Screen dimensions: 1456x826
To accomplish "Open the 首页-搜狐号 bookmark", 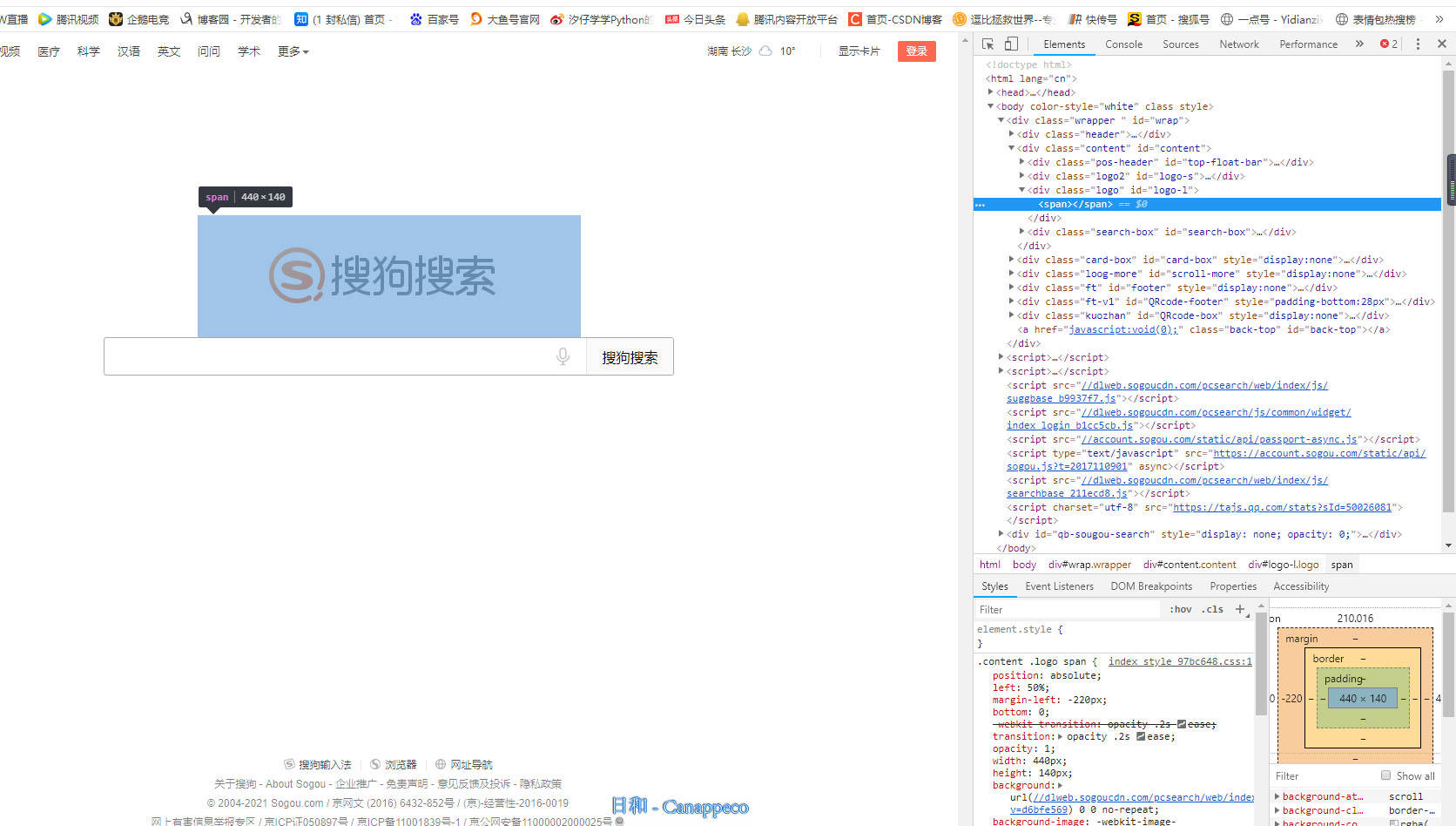I will [x=1169, y=19].
